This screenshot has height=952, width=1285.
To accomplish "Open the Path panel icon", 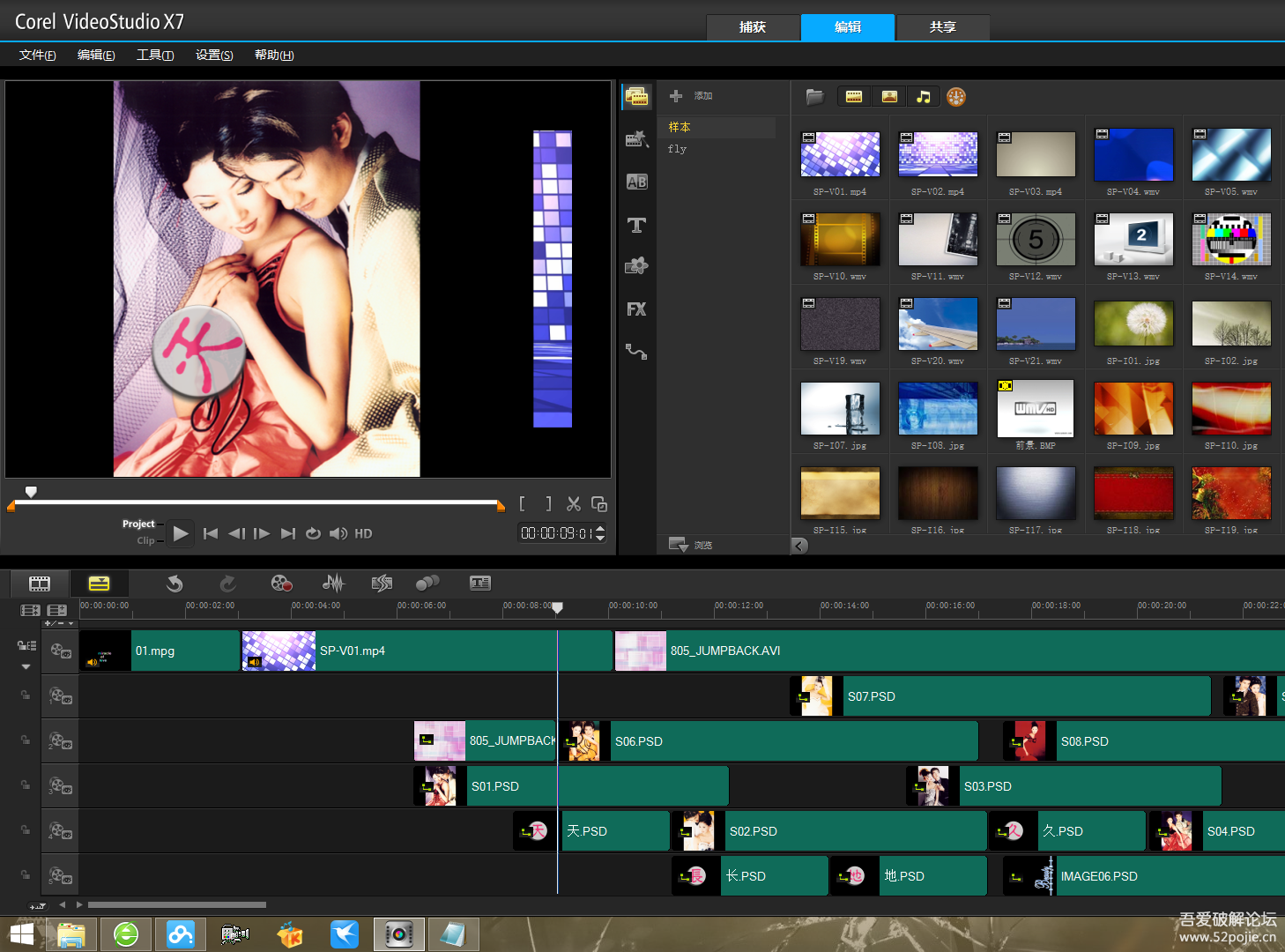I will tap(636, 352).
